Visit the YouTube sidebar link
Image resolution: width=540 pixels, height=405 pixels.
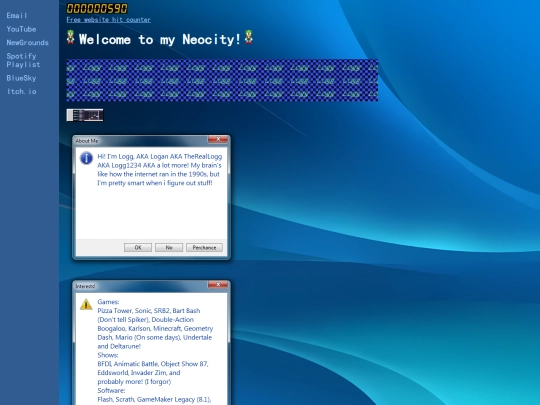[x=21, y=29]
